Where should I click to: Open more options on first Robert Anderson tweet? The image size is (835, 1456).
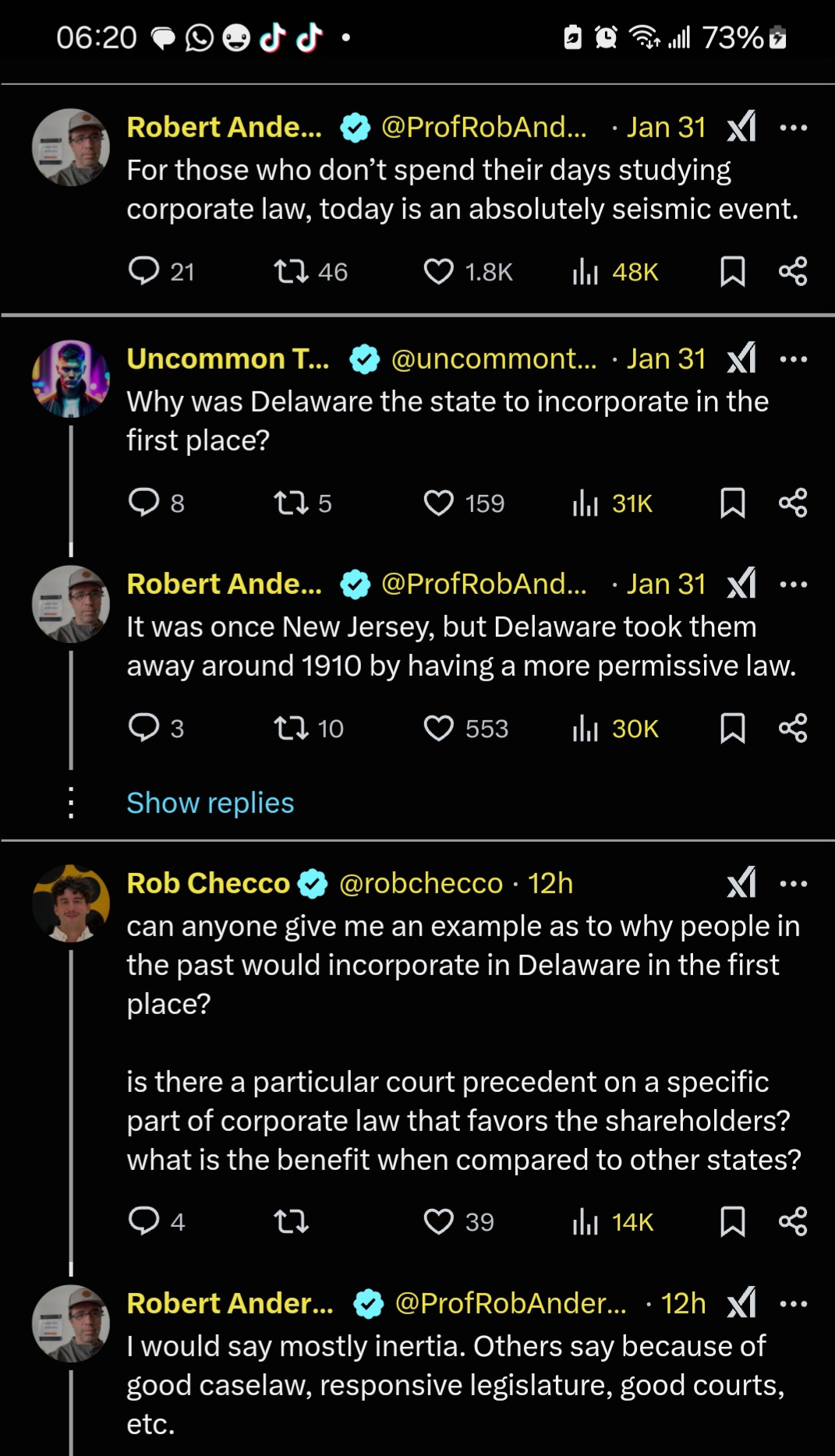point(794,127)
